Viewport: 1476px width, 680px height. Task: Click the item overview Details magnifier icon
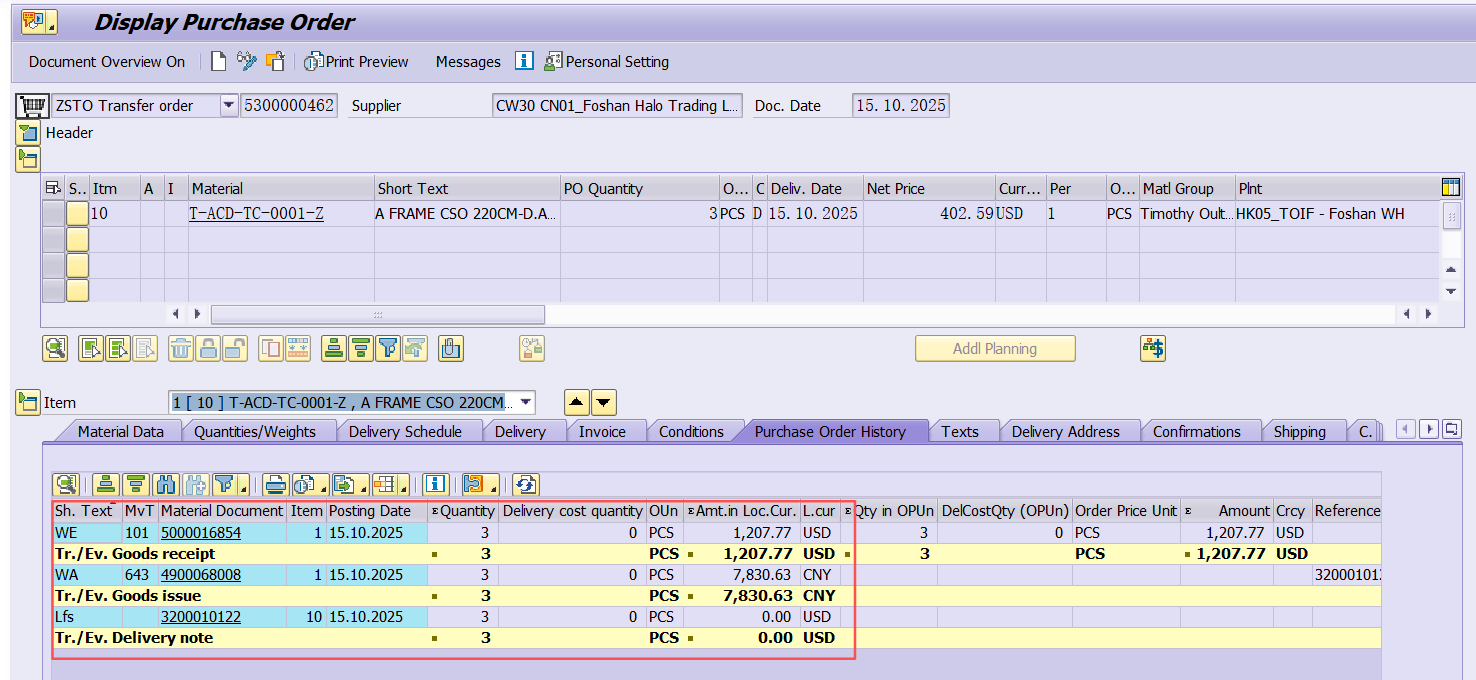point(55,349)
